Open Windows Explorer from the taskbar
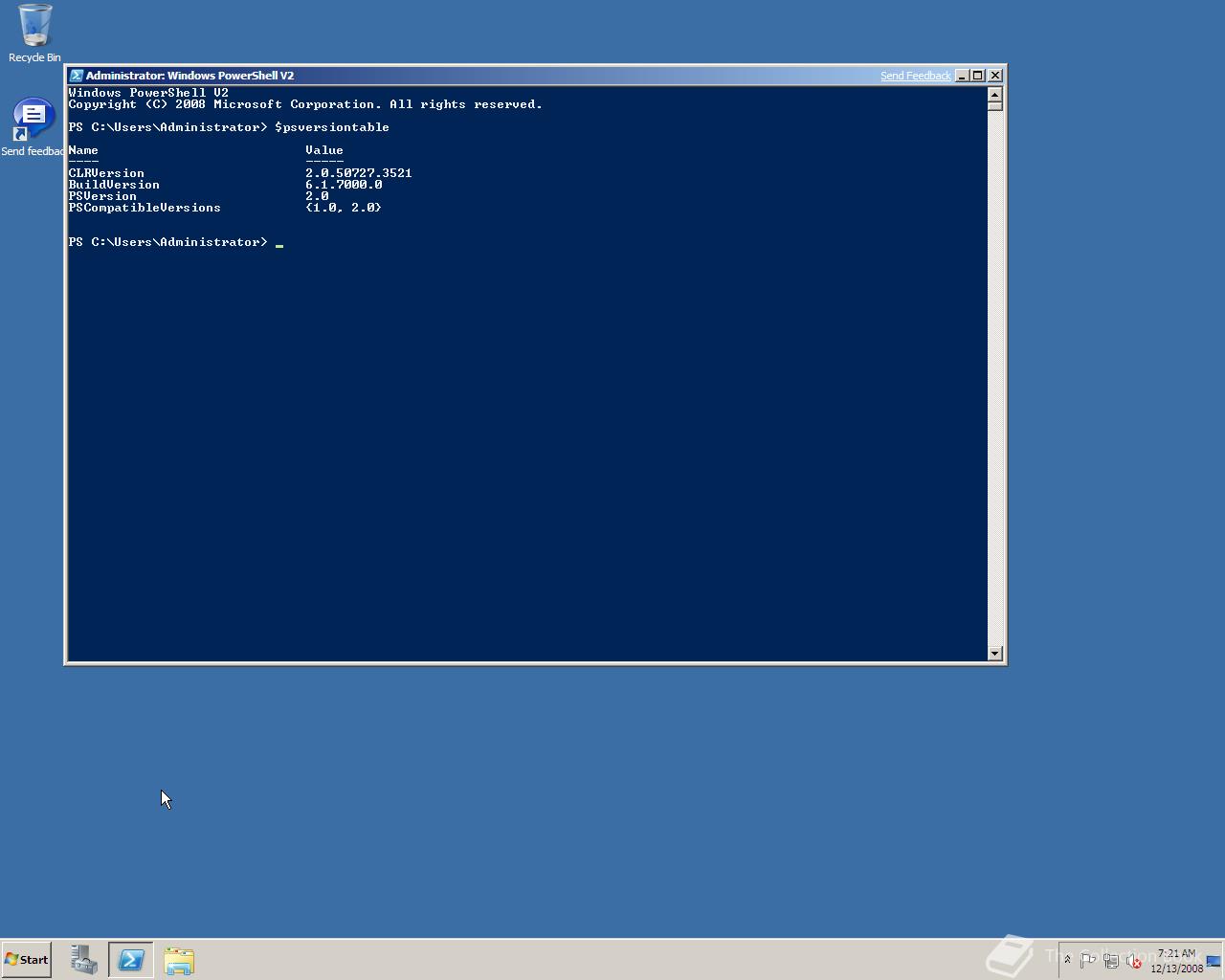Image resolution: width=1225 pixels, height=980 pixels. coord(179,960)
